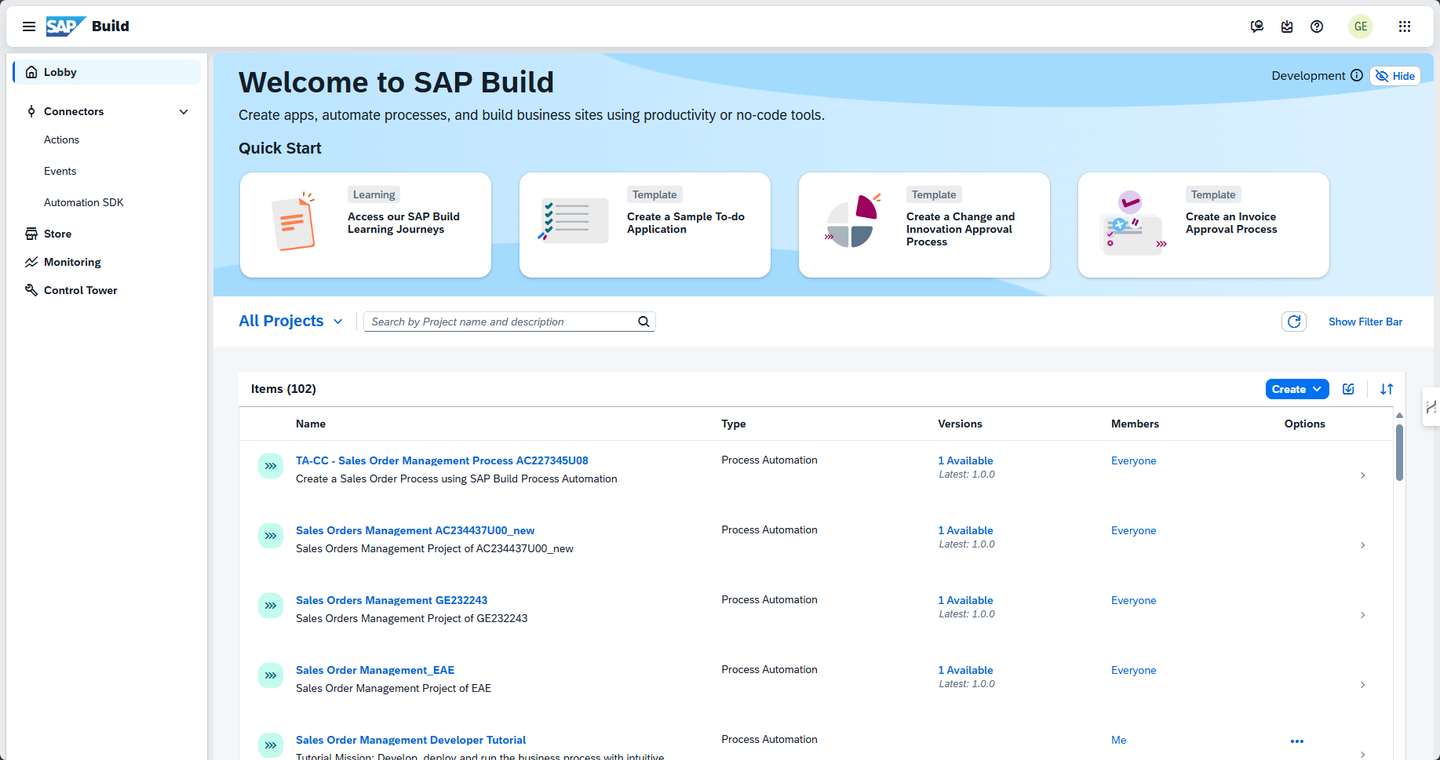Click 1 Available for TA-CC Sales Order row

coord(965,461)
